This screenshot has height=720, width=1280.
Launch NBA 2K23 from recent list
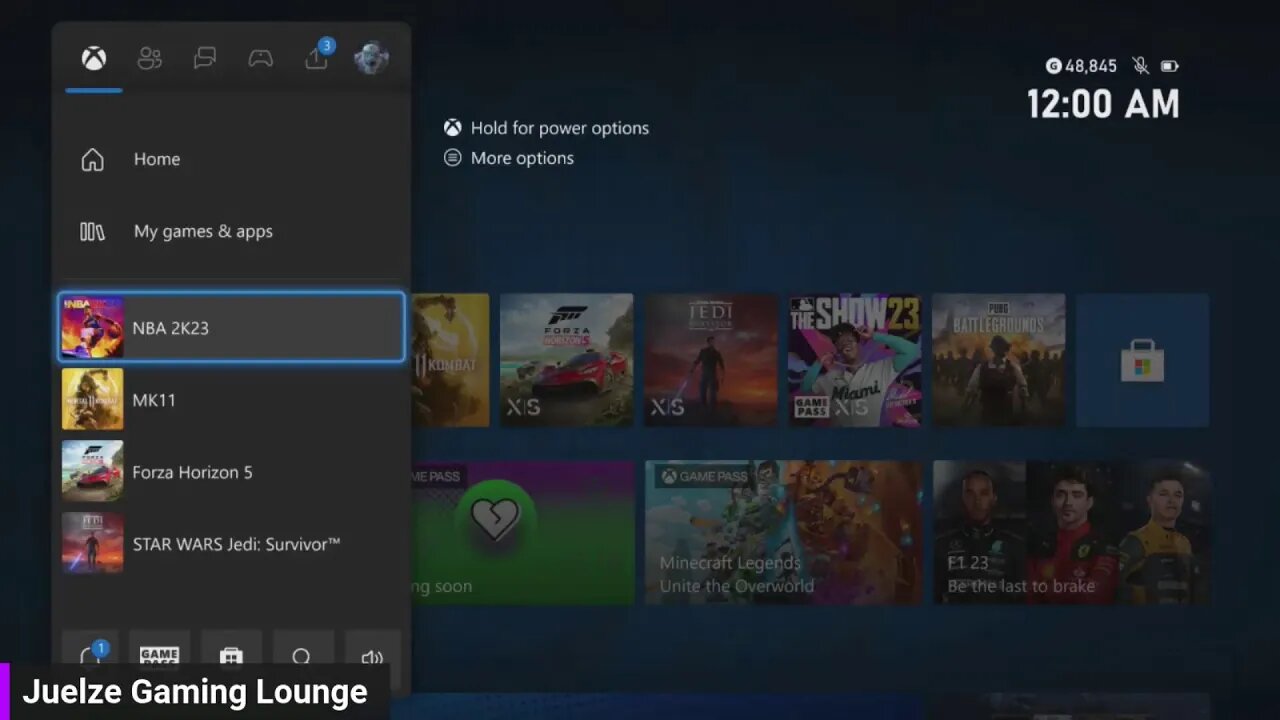[x=231, y=327]
